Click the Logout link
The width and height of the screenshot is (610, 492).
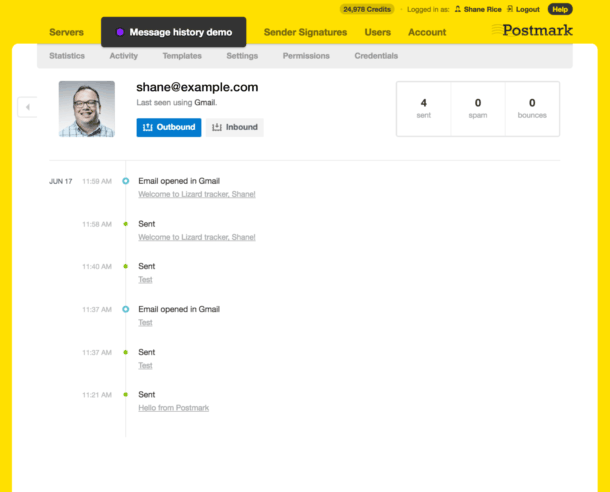[x=528, y=9]
